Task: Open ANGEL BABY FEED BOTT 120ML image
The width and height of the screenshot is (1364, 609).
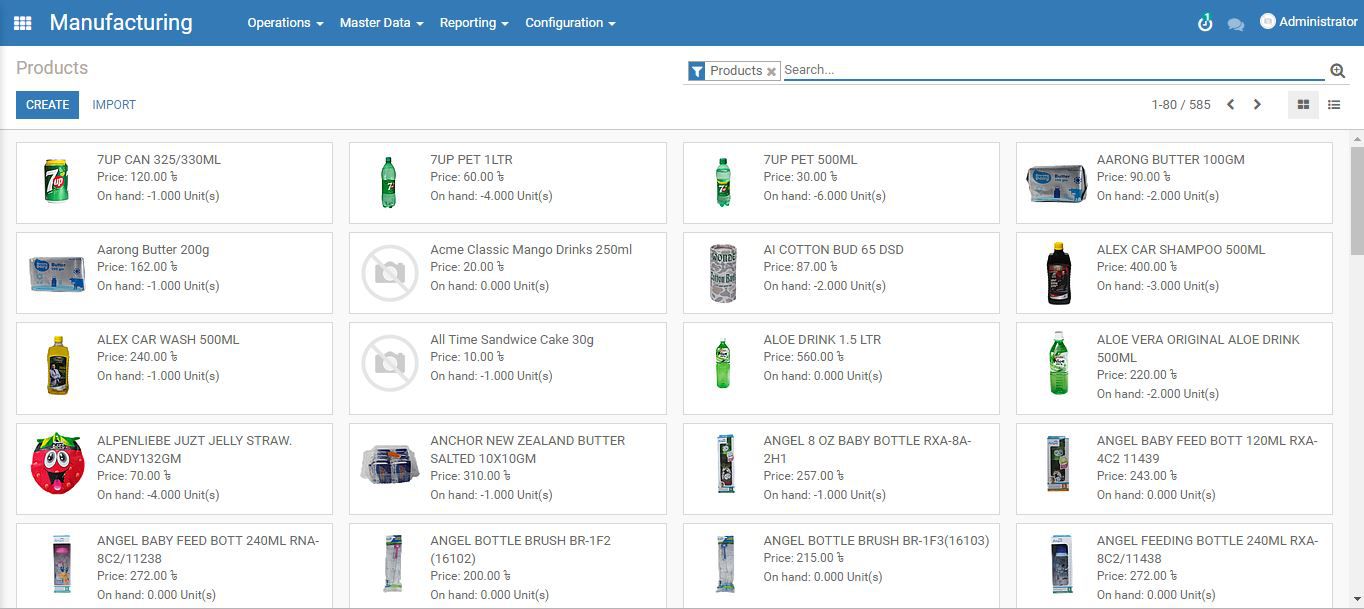Action: tap(1057, 464)
